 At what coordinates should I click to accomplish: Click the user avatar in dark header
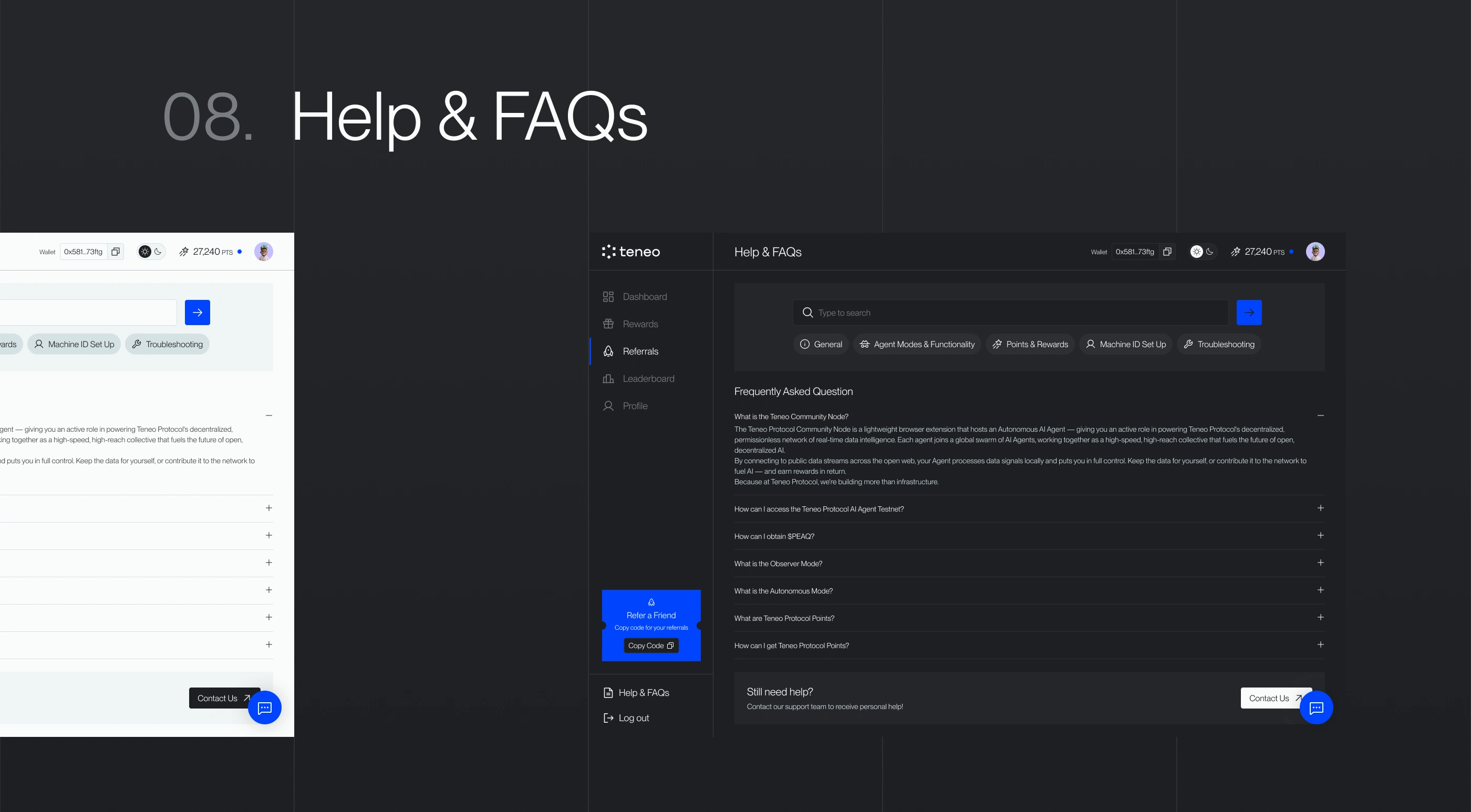tap(1315, 252)
